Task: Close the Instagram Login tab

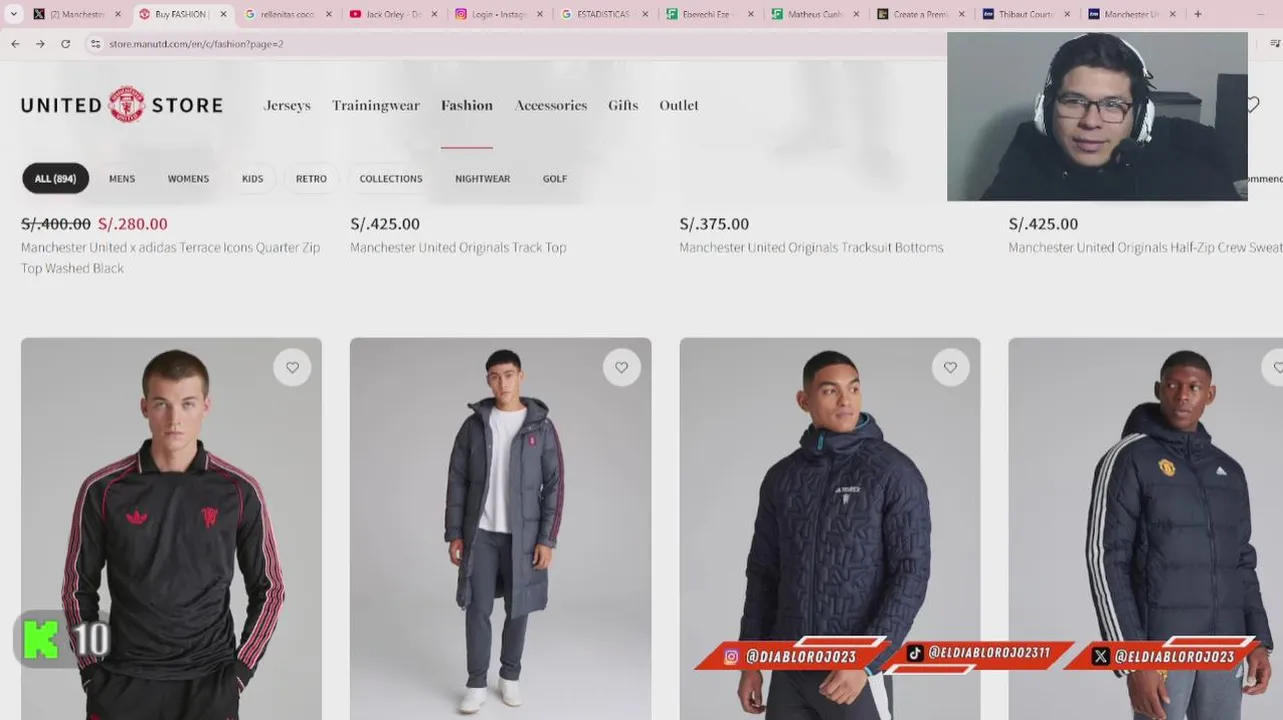Action: tap(540, 14)
